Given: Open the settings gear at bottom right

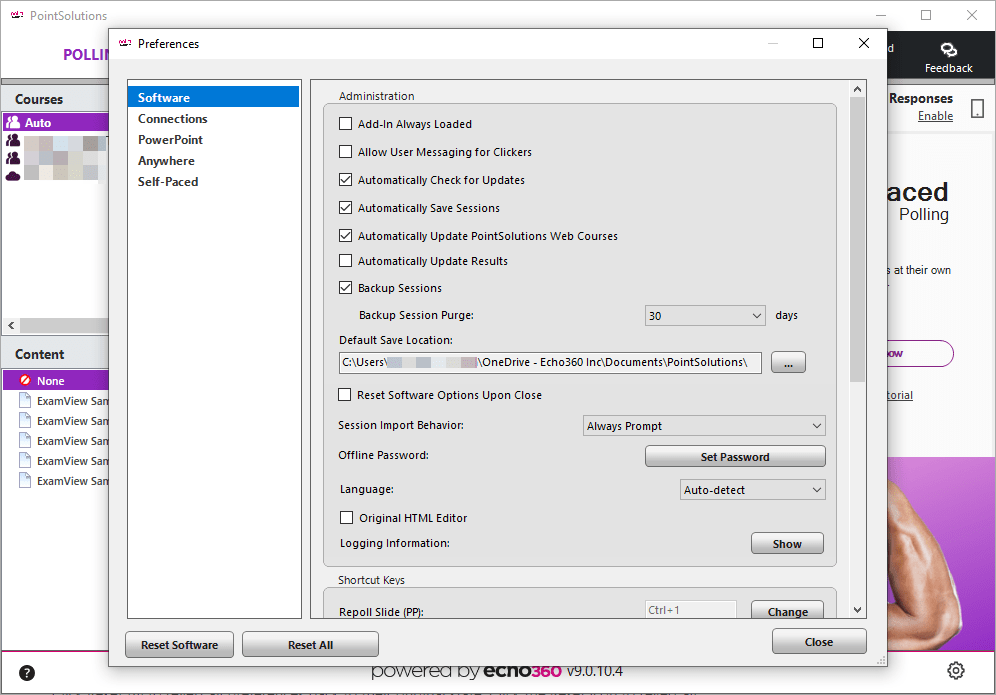Looking at the screenshot, I should (x=955, y=671).
